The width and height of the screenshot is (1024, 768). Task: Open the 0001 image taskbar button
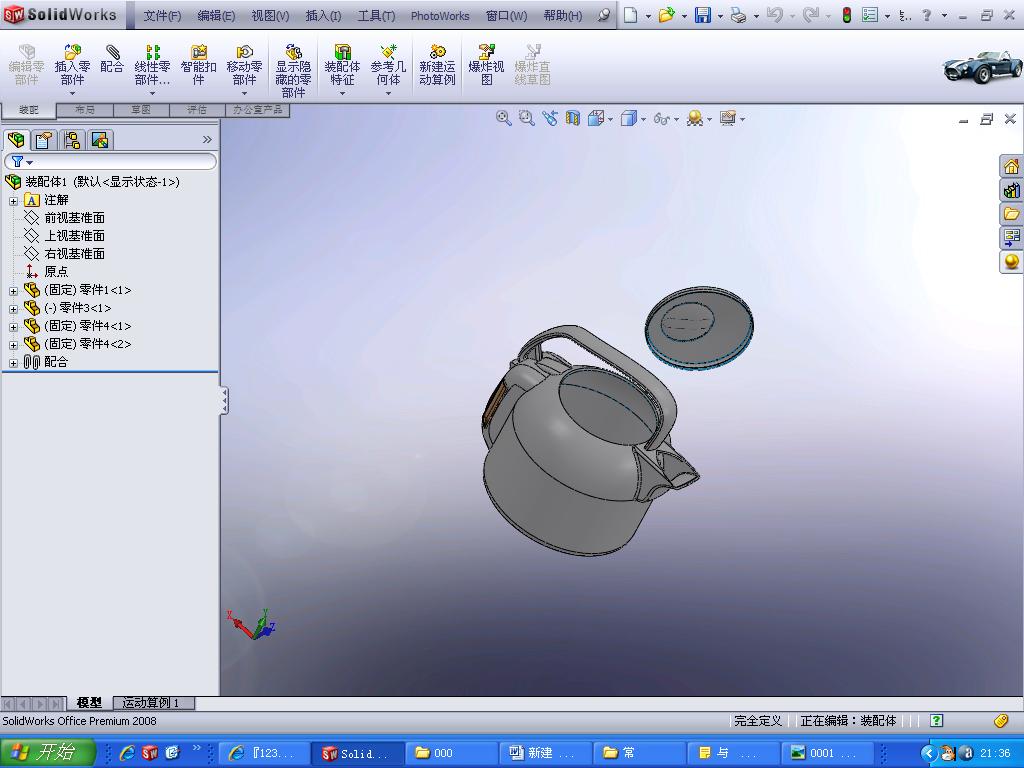click(x=827, y=753)
